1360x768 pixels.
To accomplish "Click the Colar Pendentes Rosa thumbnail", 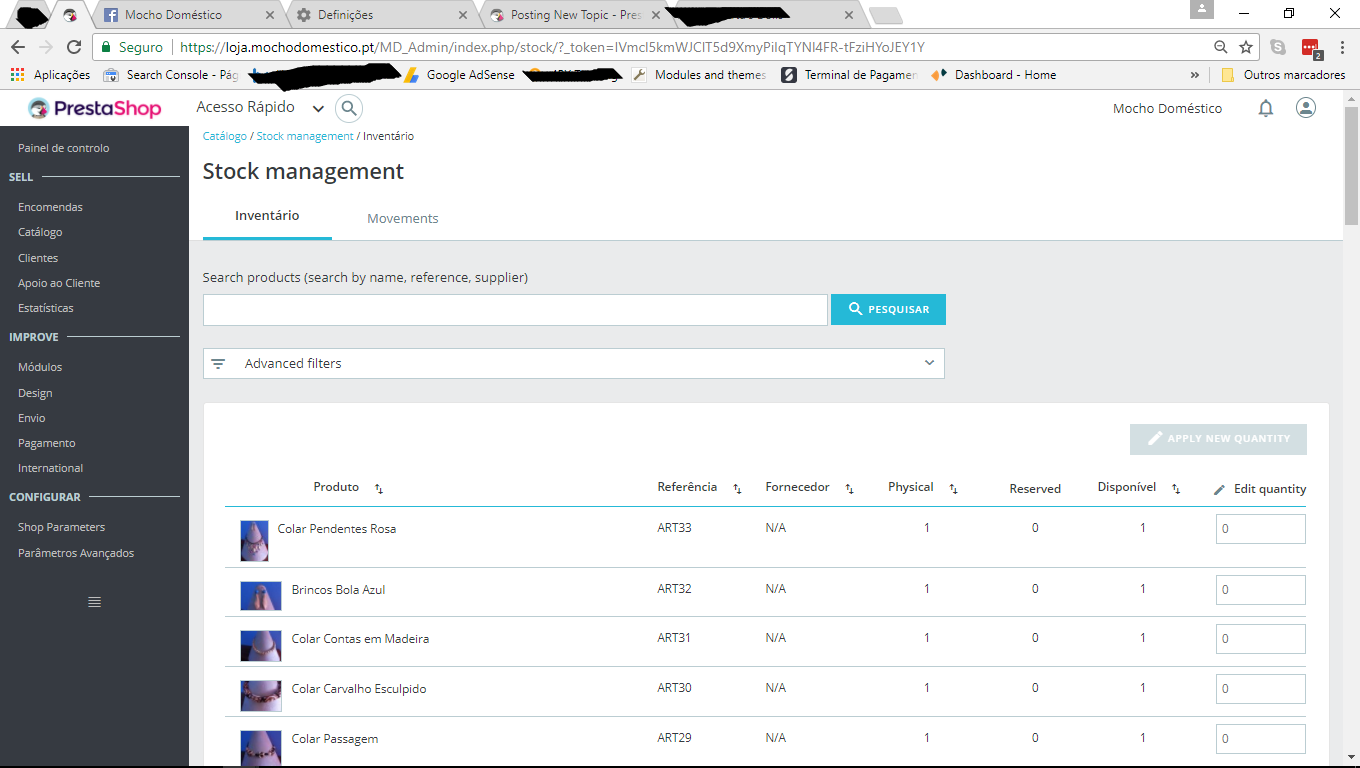I will point(255,541).
